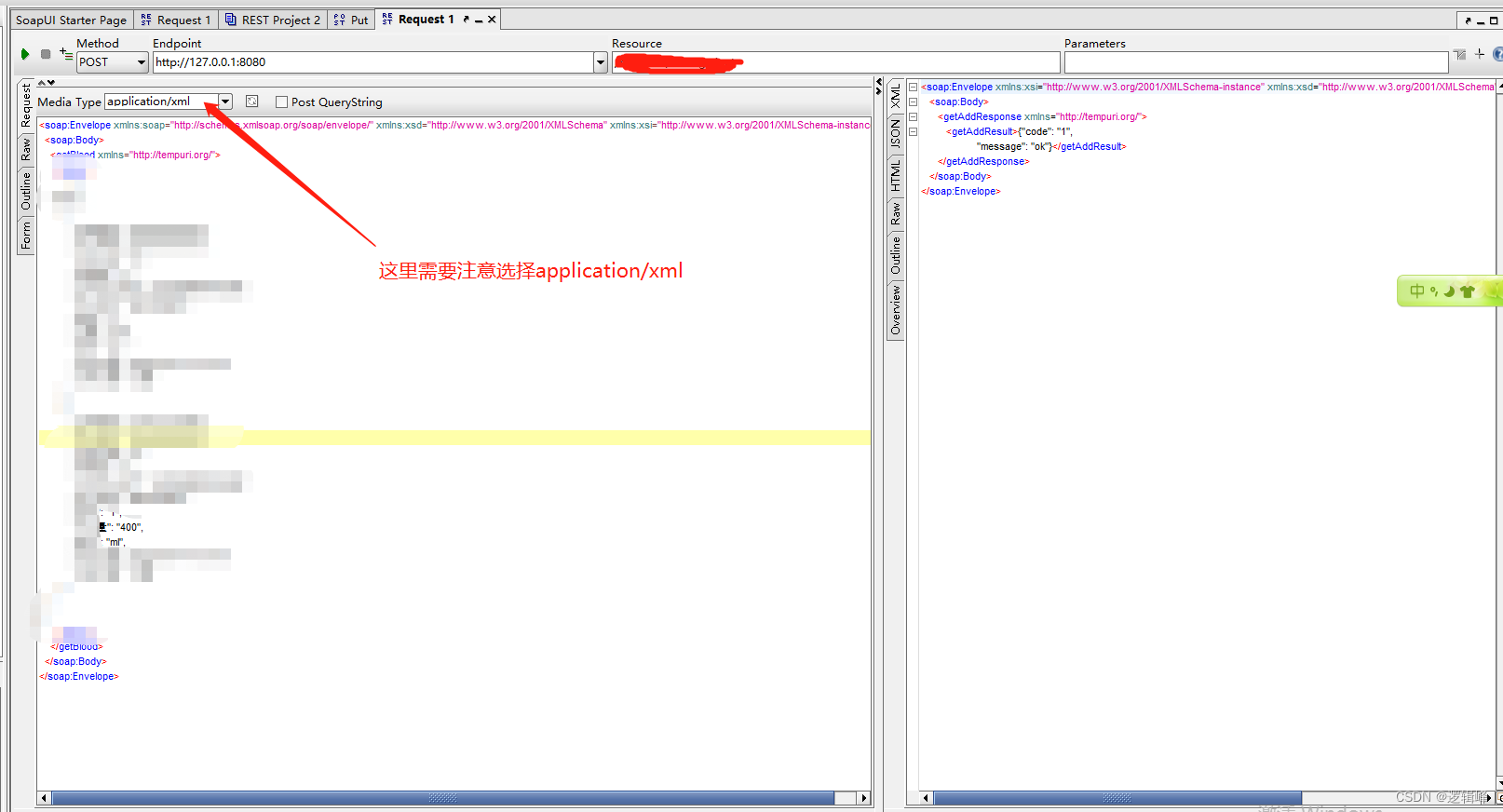
Task: Detach the Request 1 tab using arrow icon
Action: (466, 20)
